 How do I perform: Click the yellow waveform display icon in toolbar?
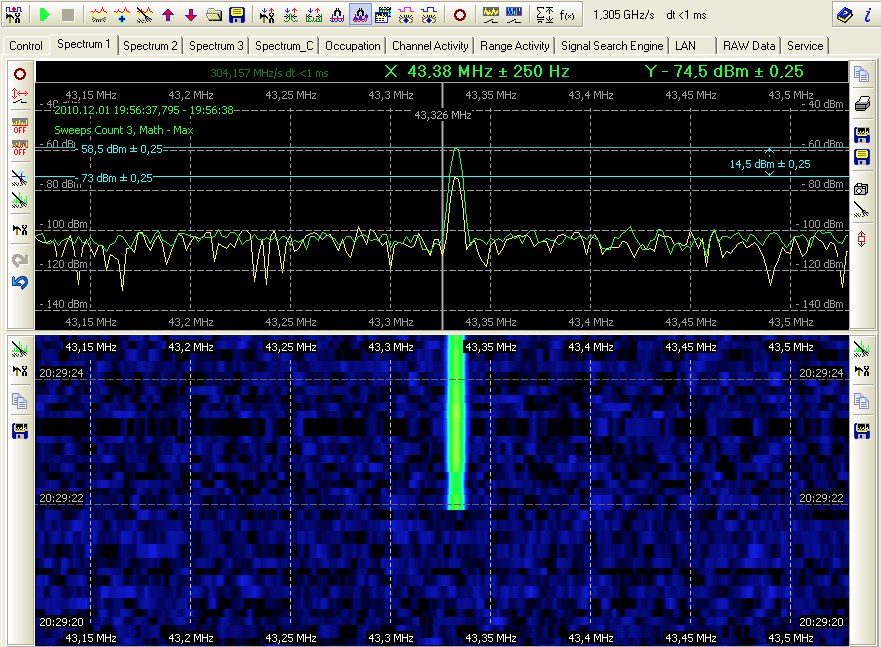[x=491, y=15]
